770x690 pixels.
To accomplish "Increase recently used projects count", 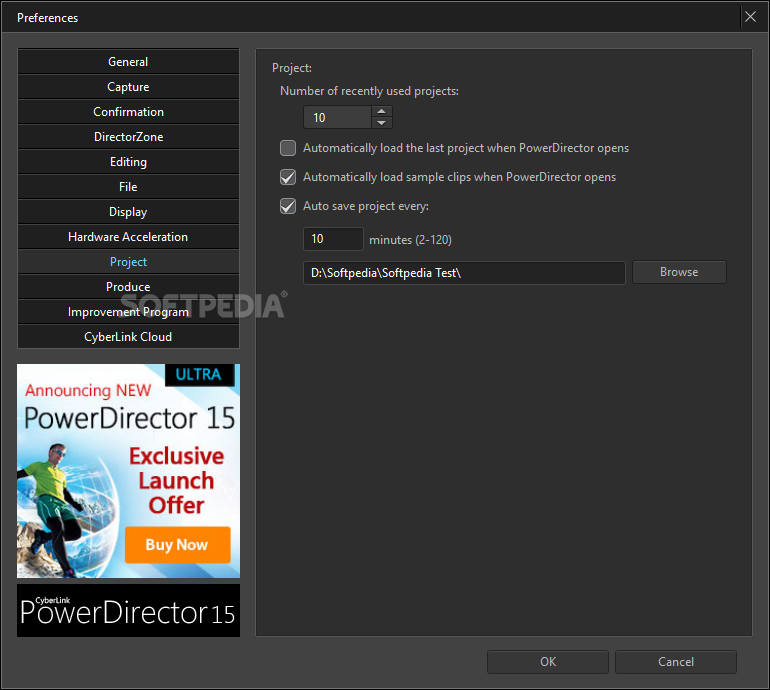I will [x=382, y=111].
